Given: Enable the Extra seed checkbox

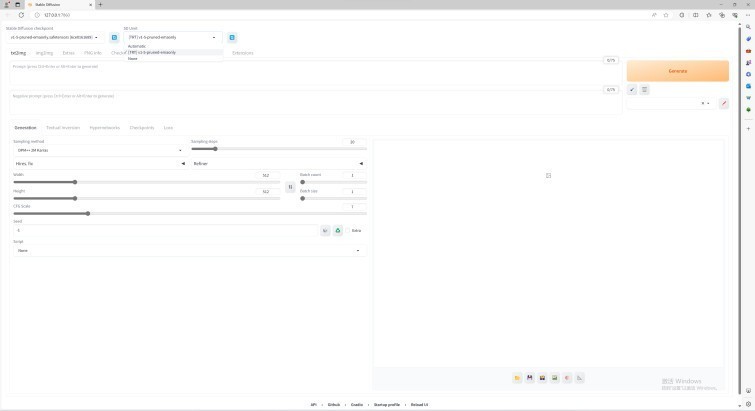Looking at the screenshot, I should point(348,231).
